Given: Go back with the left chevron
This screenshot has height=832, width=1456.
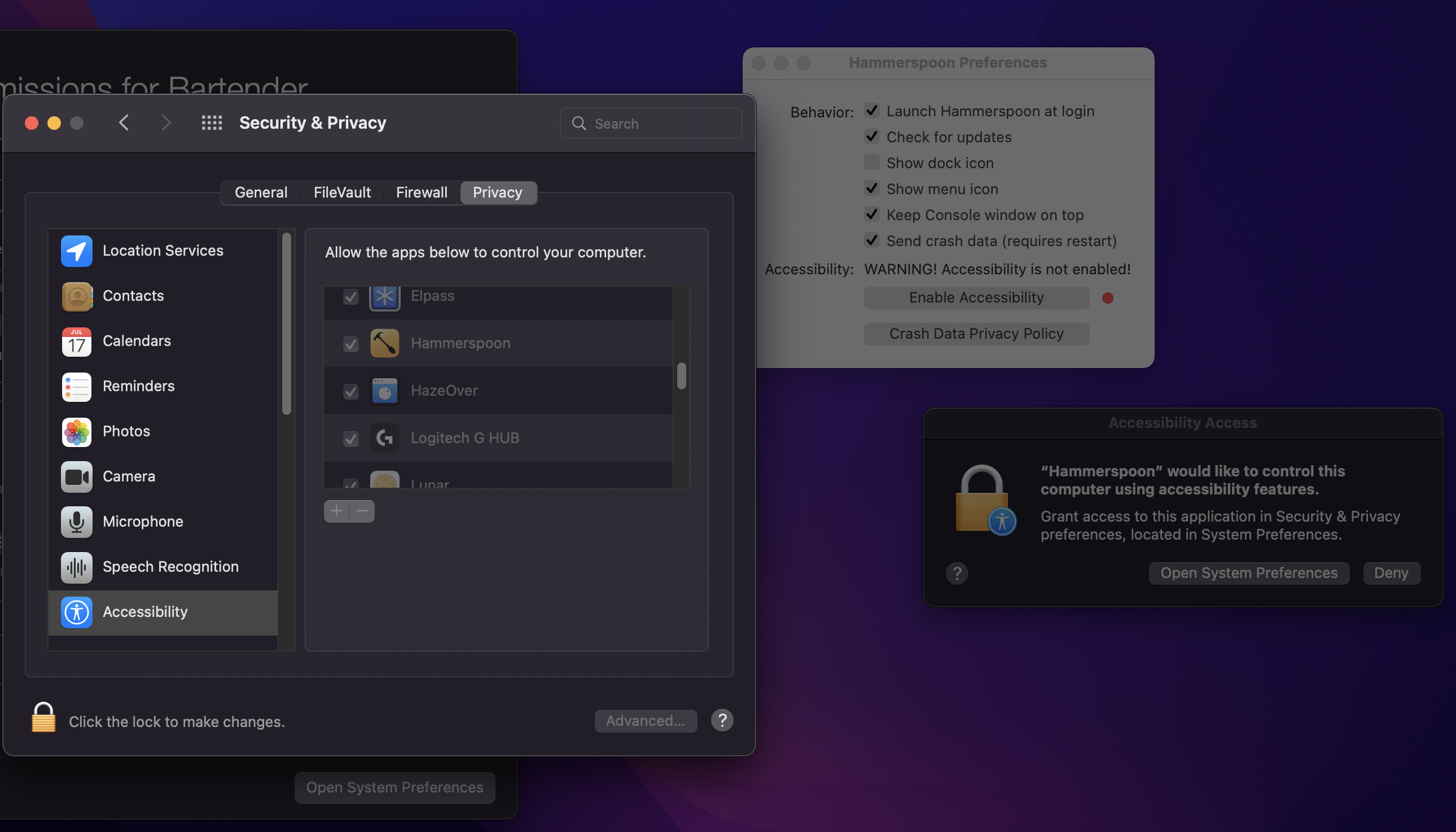Looking at the screenshot, I should (124, 123).
